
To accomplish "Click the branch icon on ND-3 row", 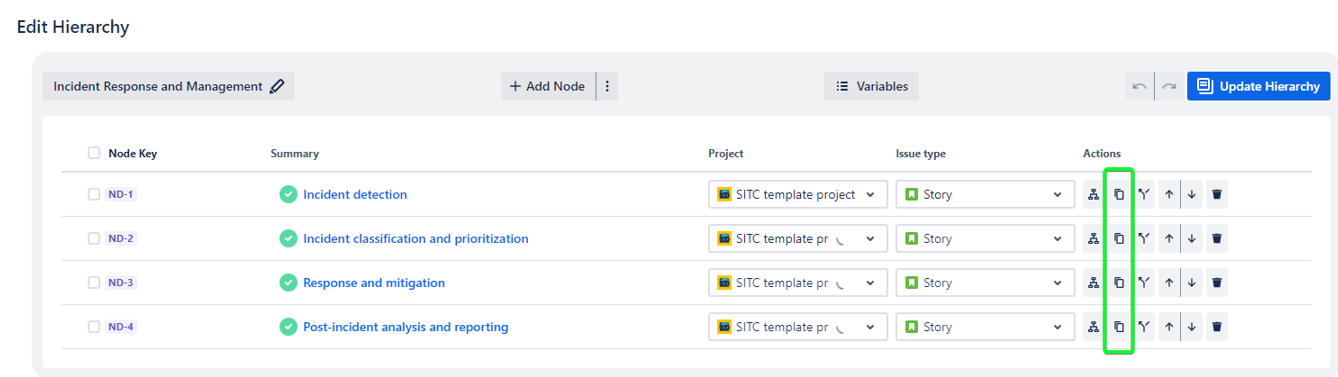I will [x=1143, y=283].
